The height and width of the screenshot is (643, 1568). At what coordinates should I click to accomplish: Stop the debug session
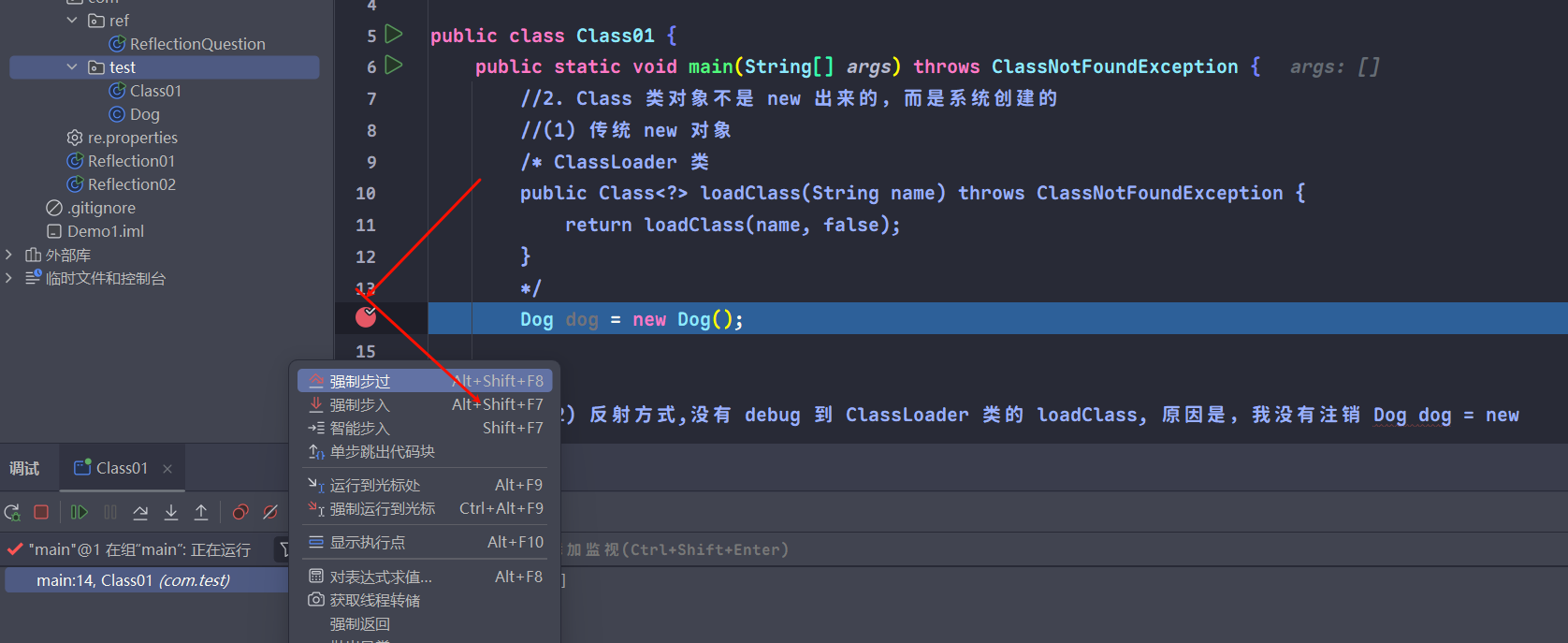click(x=41, y=512)
